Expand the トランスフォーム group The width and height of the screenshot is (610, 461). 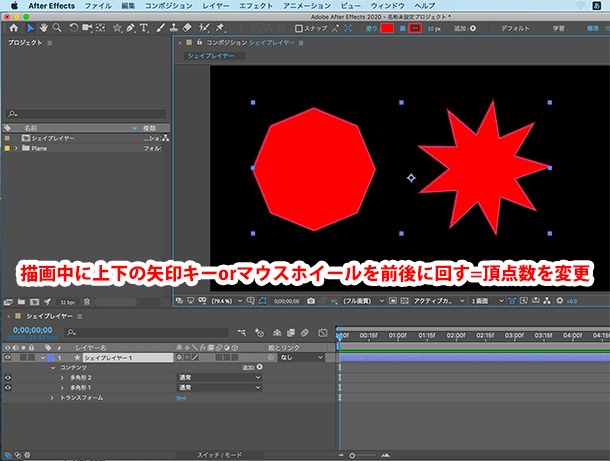[x=52, y=398]
